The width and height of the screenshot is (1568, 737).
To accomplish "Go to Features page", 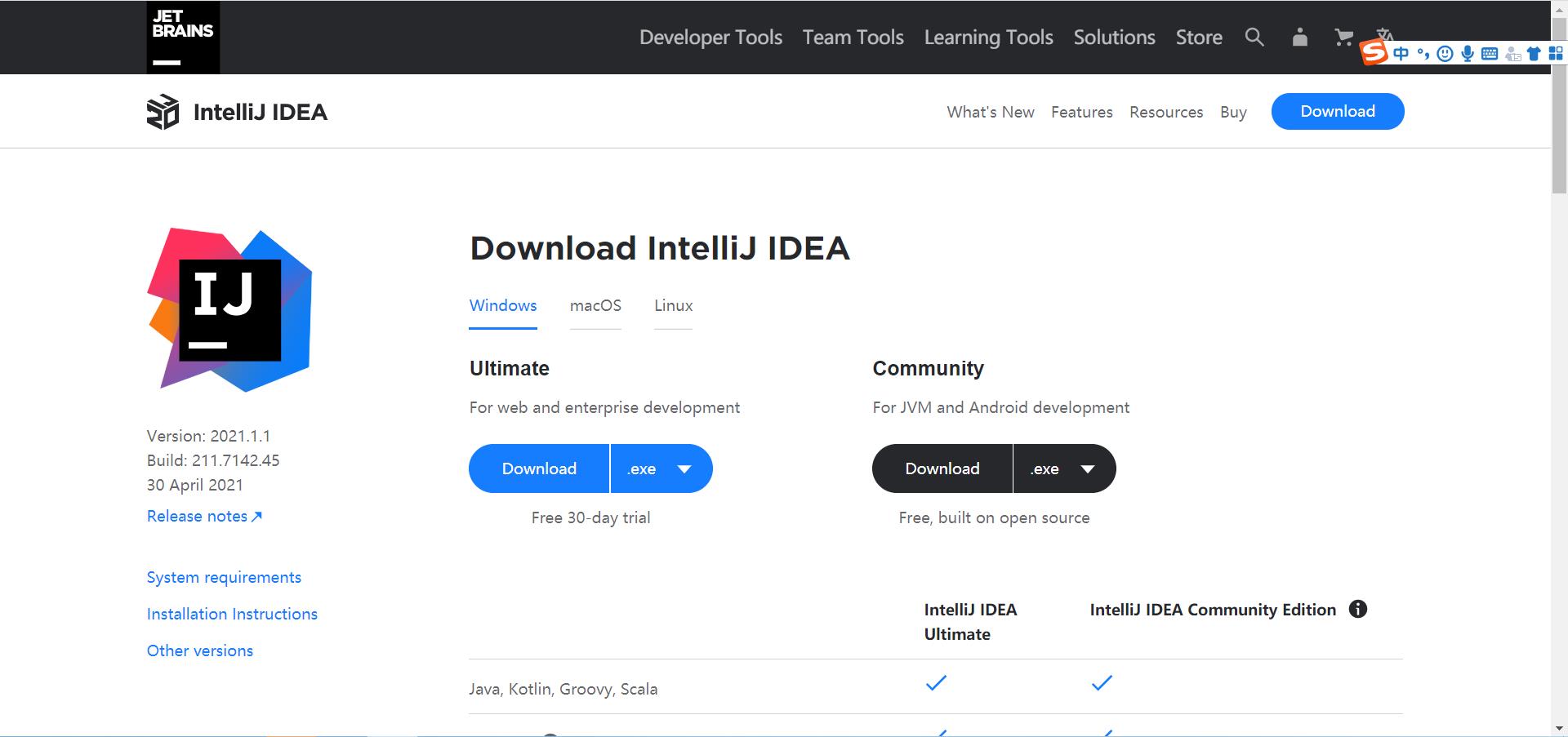I will [1081, 112].
